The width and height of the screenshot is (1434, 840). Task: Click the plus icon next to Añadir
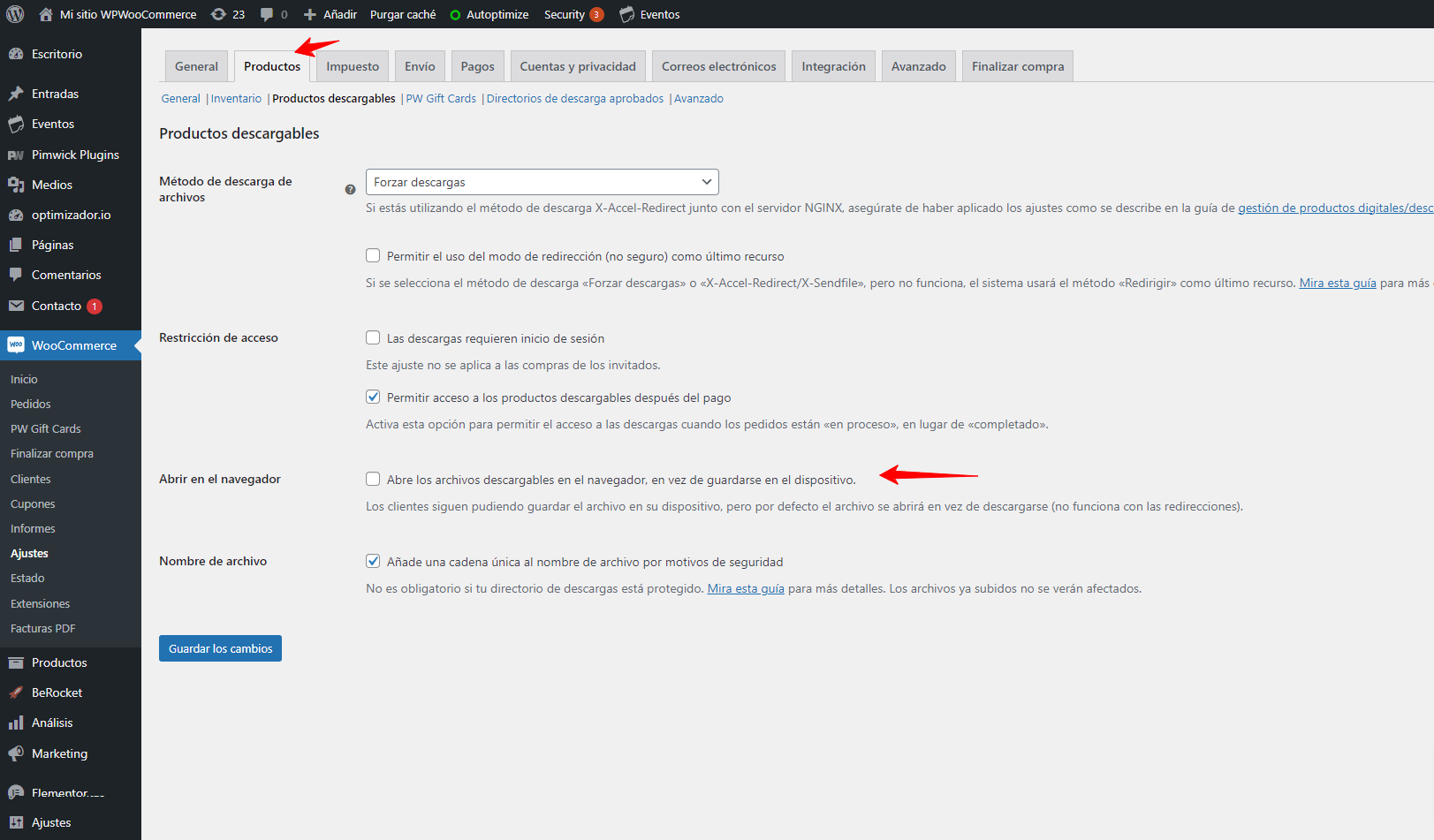(310, 14)
